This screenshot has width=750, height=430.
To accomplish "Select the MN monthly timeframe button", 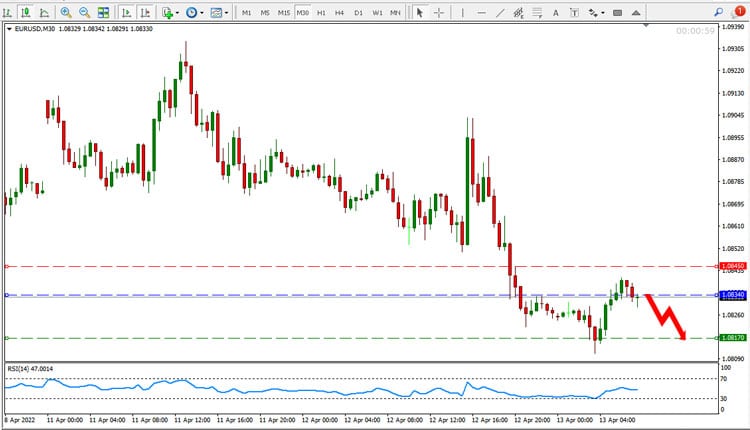I will coord(395,13).
